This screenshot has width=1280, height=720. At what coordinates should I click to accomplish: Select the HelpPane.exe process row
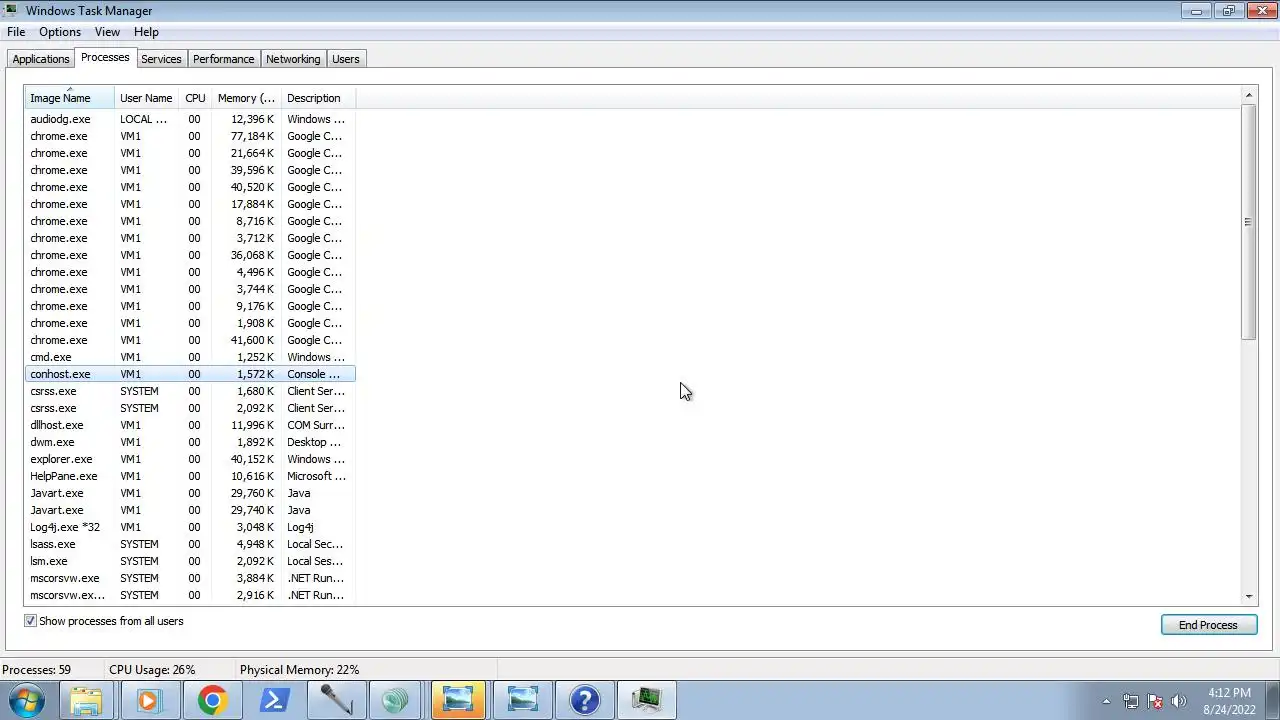190,476
